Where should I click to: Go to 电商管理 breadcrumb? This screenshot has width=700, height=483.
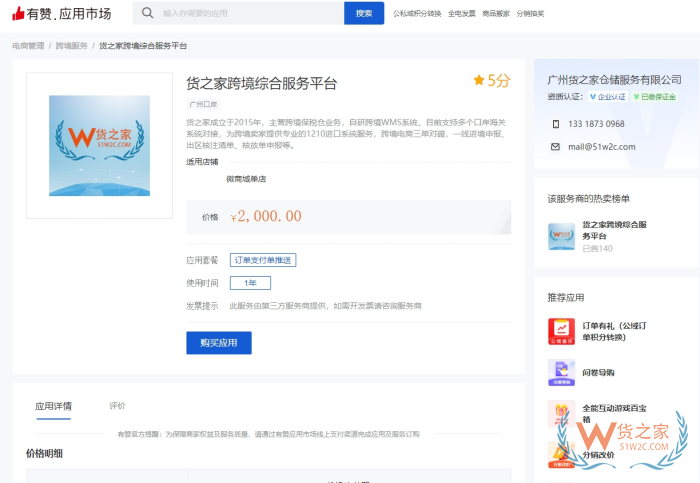click(28, 46)
